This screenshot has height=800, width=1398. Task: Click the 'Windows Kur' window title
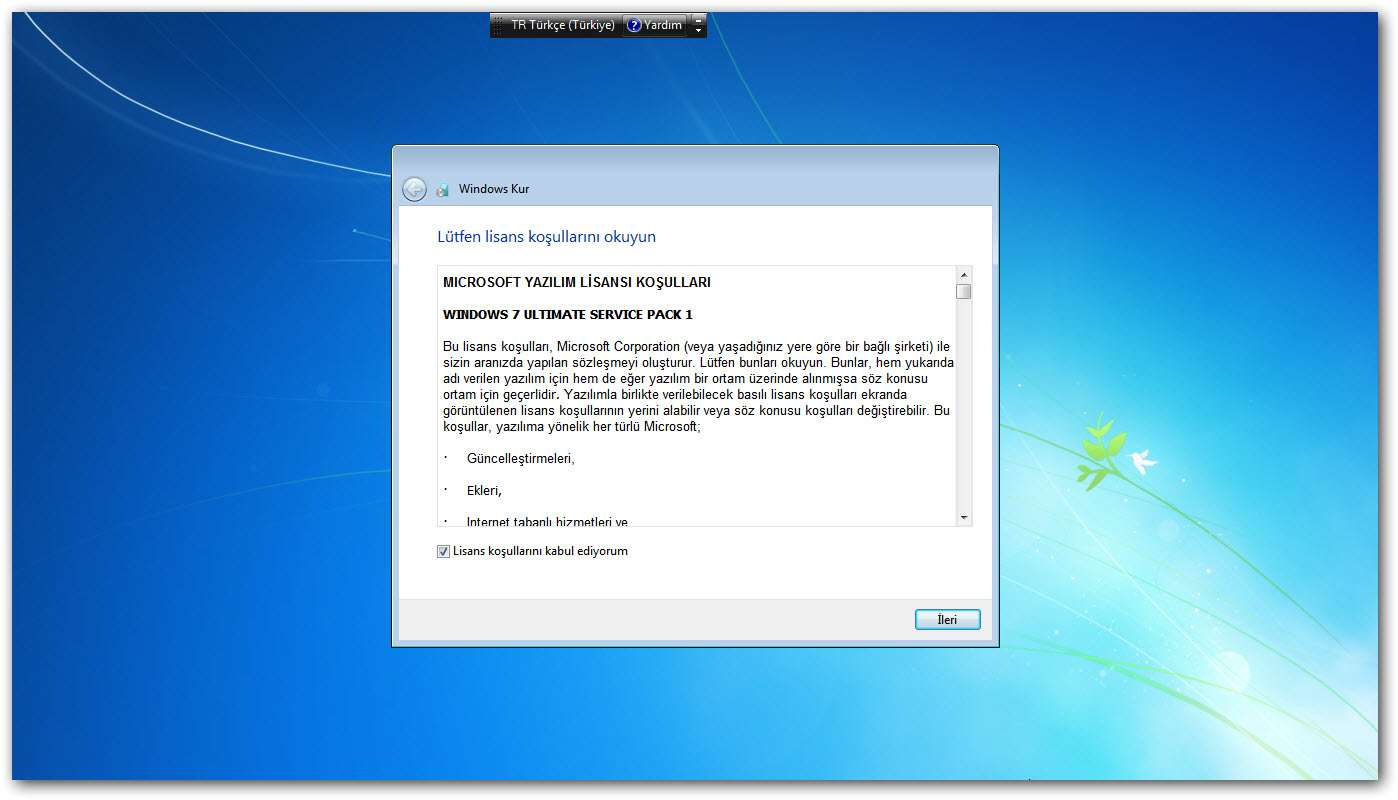pyautogui.click(x=494, y=189)
